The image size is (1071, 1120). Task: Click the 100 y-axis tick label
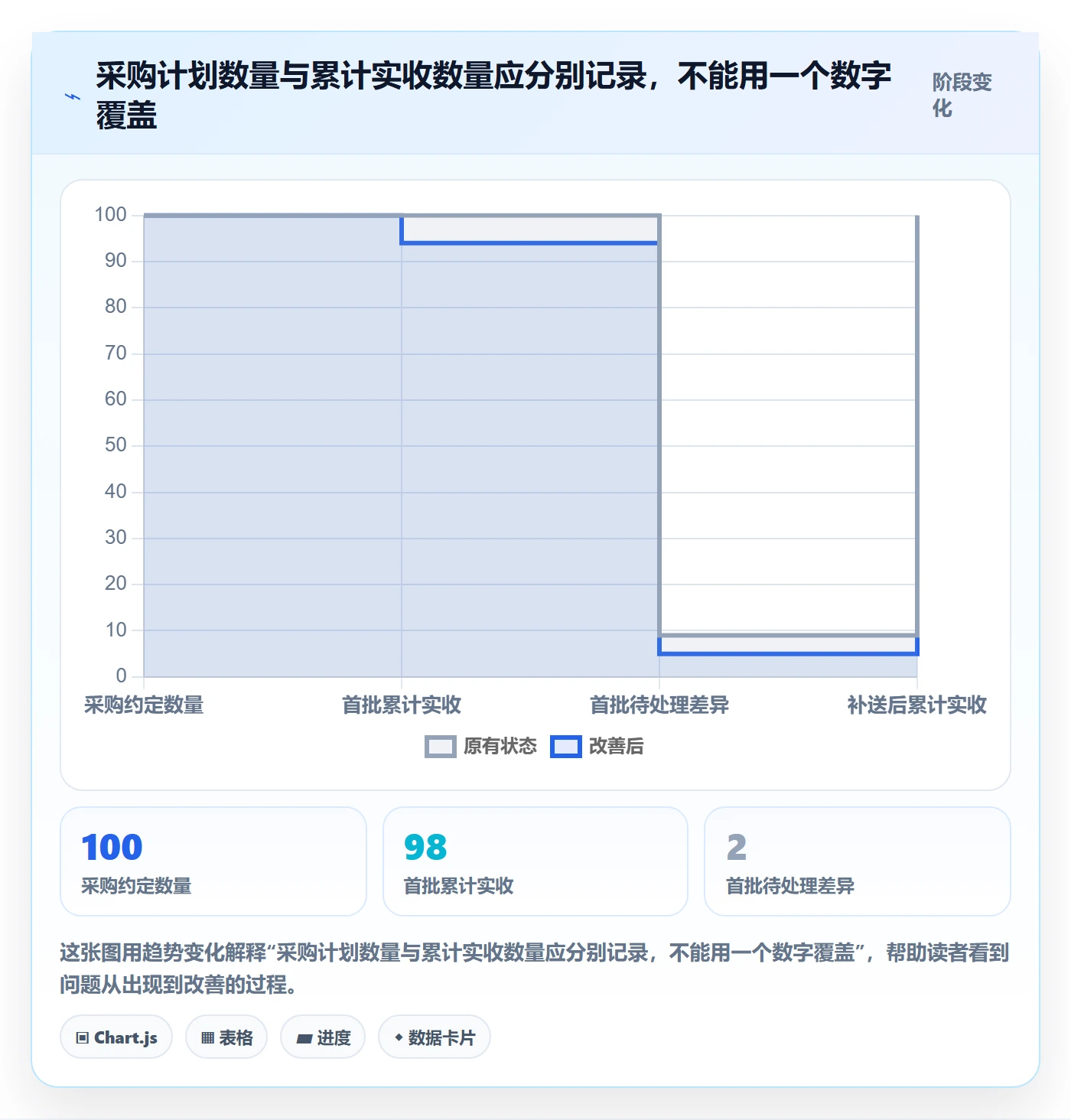point(110,214)
